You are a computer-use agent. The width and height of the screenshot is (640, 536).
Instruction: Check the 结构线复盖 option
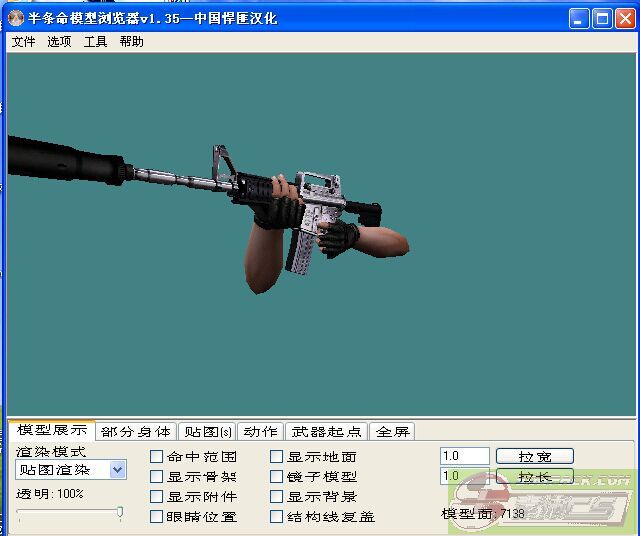(x=277, y=517)
